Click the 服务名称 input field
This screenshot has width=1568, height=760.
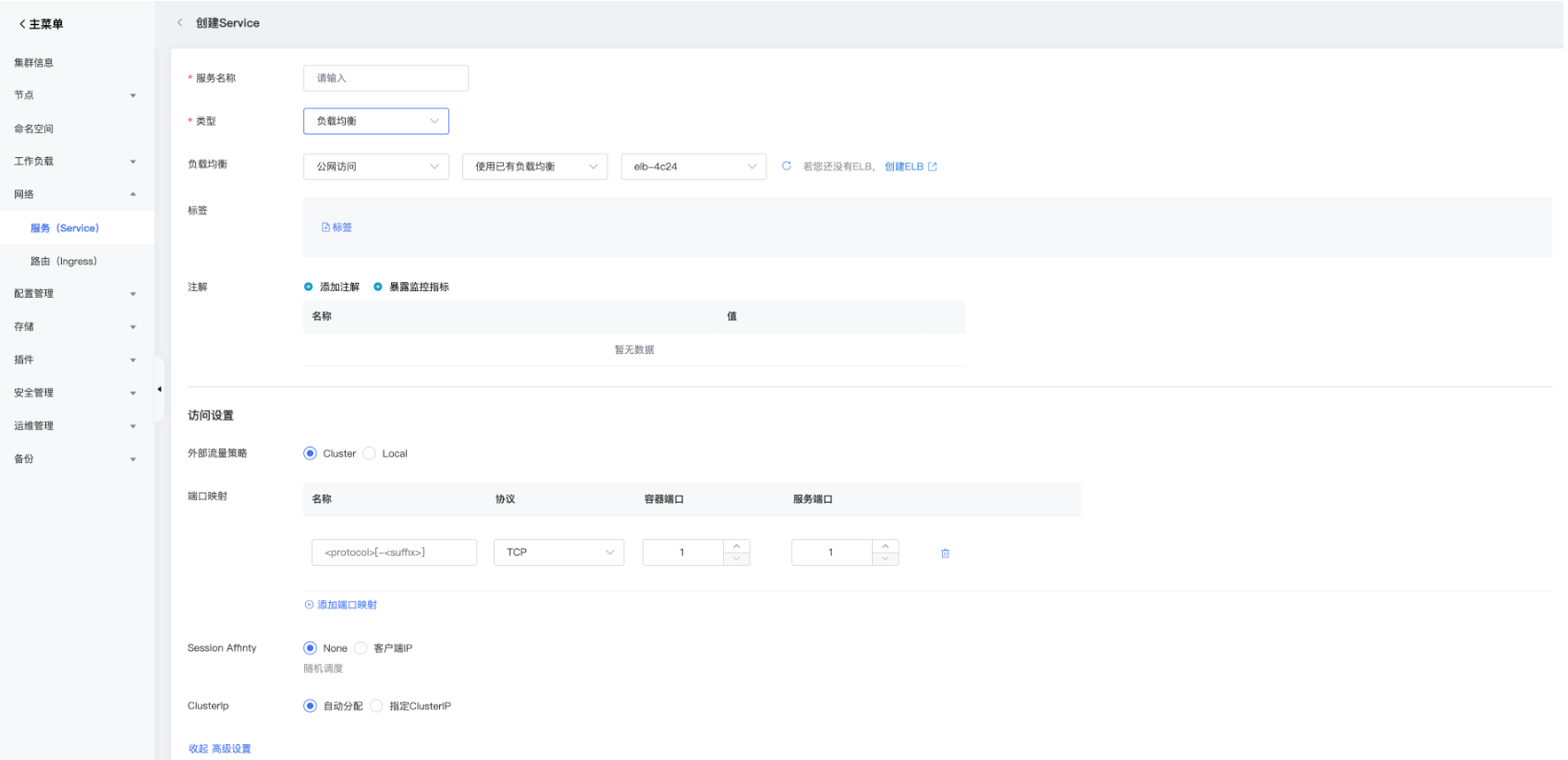(386, 79)
